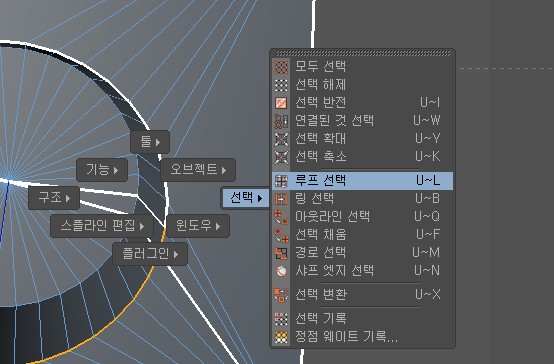Open 정점 웨이트 기록... dialog entry

tap(363, 337)
